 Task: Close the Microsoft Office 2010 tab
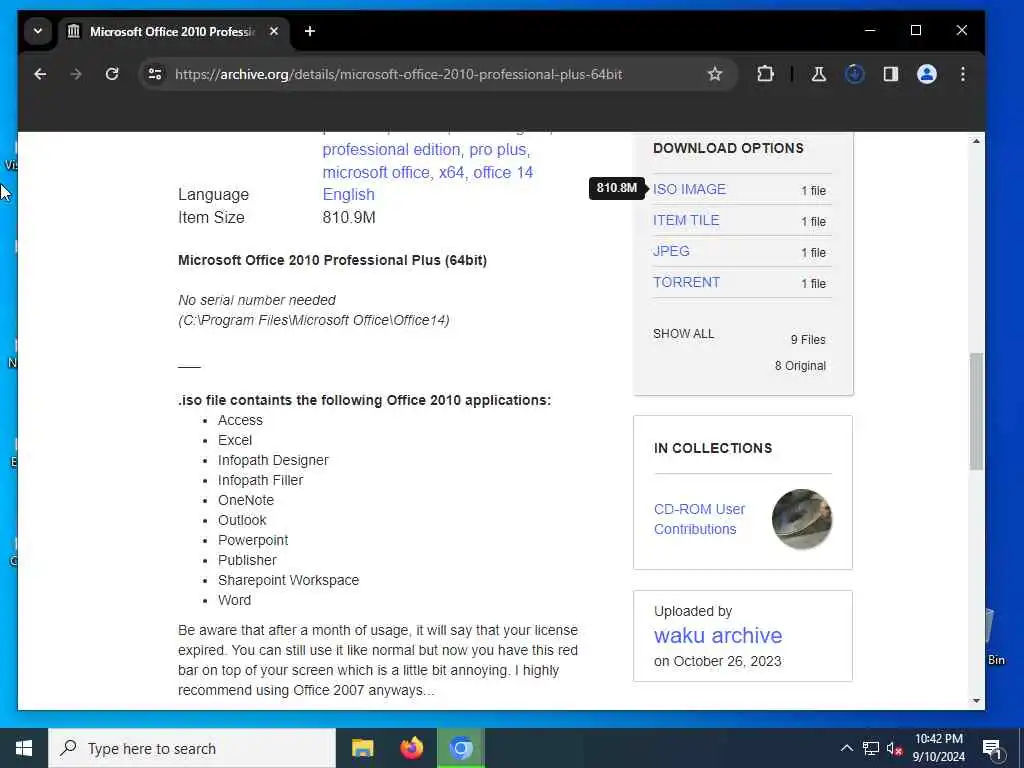274,31
